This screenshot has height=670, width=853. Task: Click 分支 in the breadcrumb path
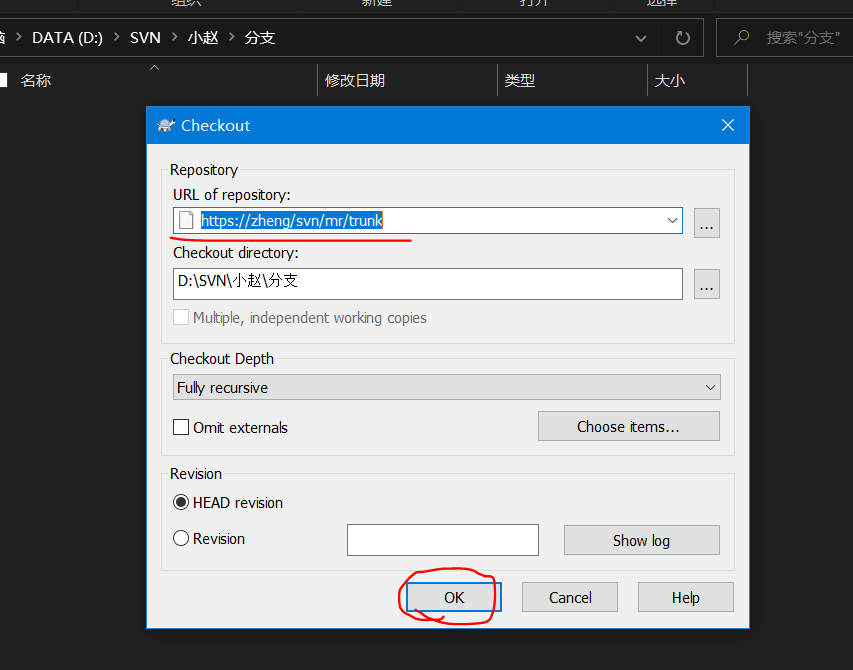[x=259, y=38]
